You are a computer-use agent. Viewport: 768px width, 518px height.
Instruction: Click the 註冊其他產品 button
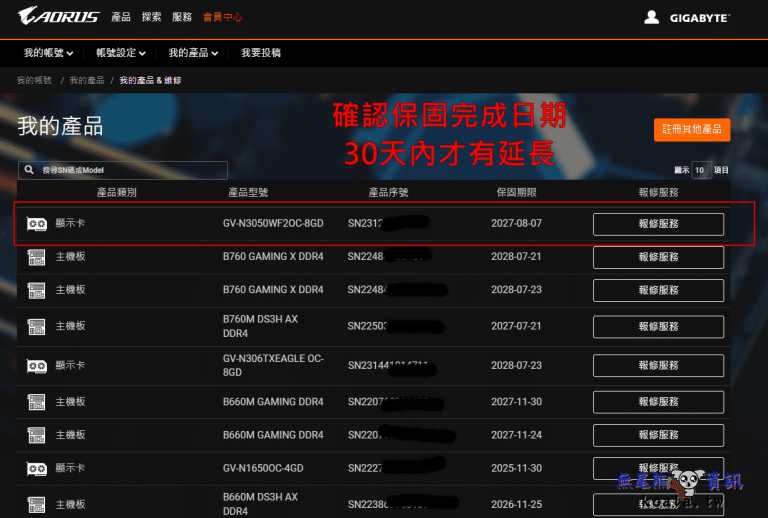(692, 130)
